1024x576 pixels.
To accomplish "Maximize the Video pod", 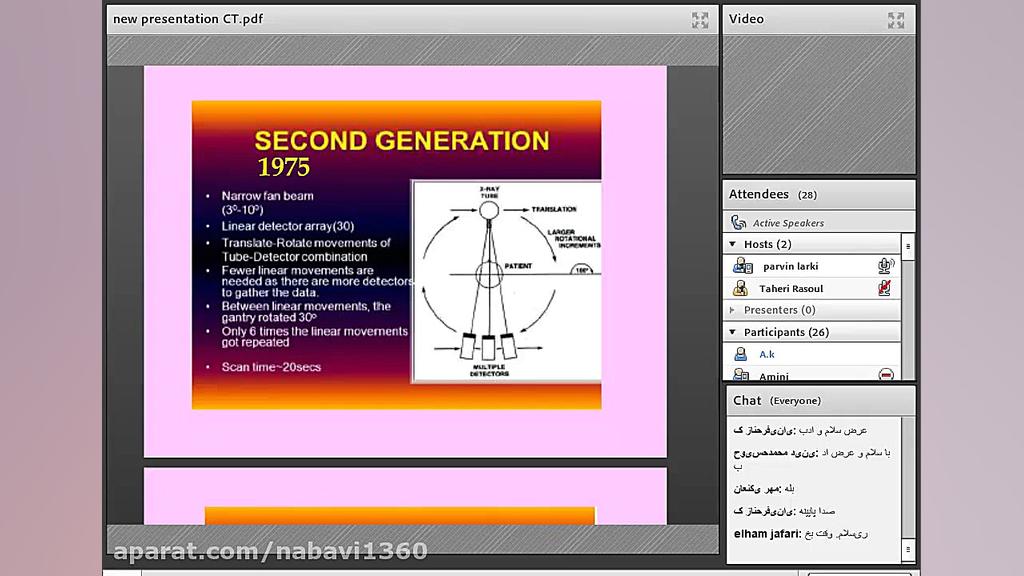I will coord(895,20).
